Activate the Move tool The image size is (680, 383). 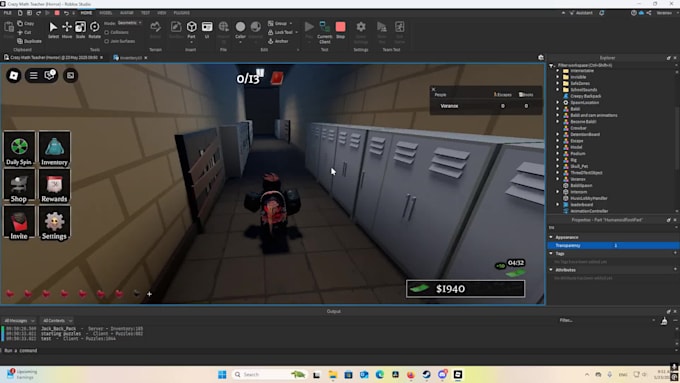point(67,30)
